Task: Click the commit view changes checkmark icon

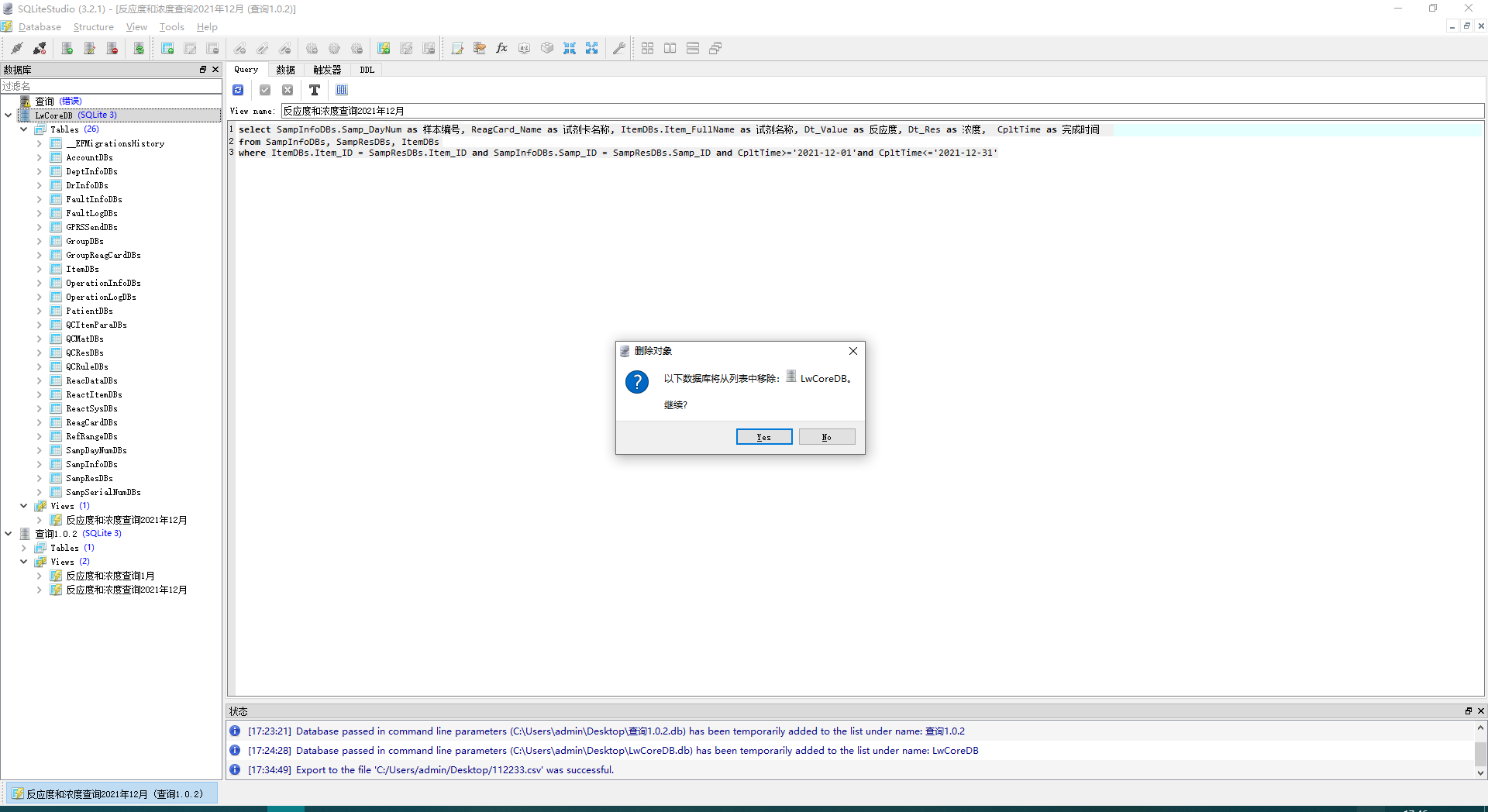Action: pos(265,90)
